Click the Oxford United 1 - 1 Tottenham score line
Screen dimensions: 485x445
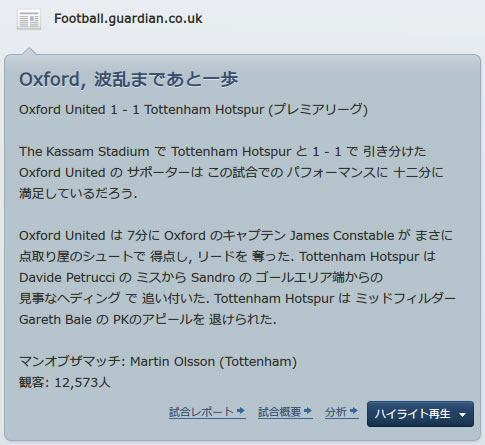click(141, 110)
